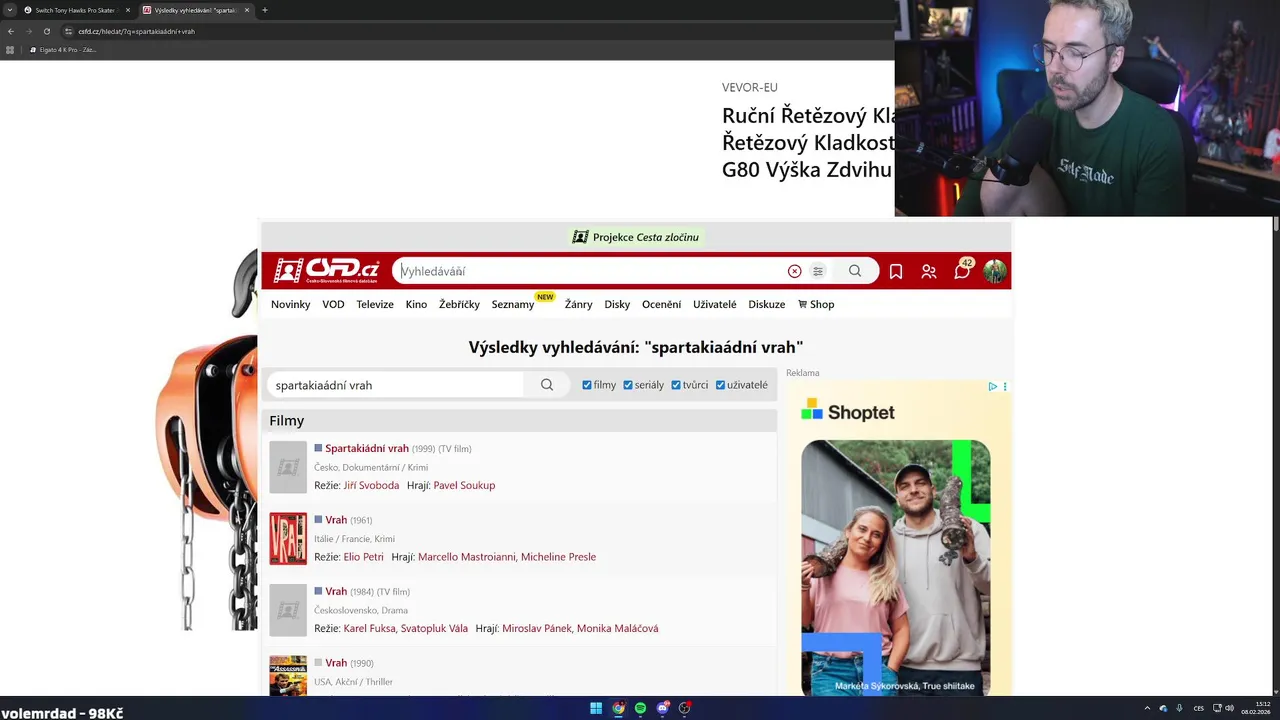Image resolution: width=1280 pixels, height=720 pixels.
Task: Open advanced search filter sliders icon
Action: [818, 271]
